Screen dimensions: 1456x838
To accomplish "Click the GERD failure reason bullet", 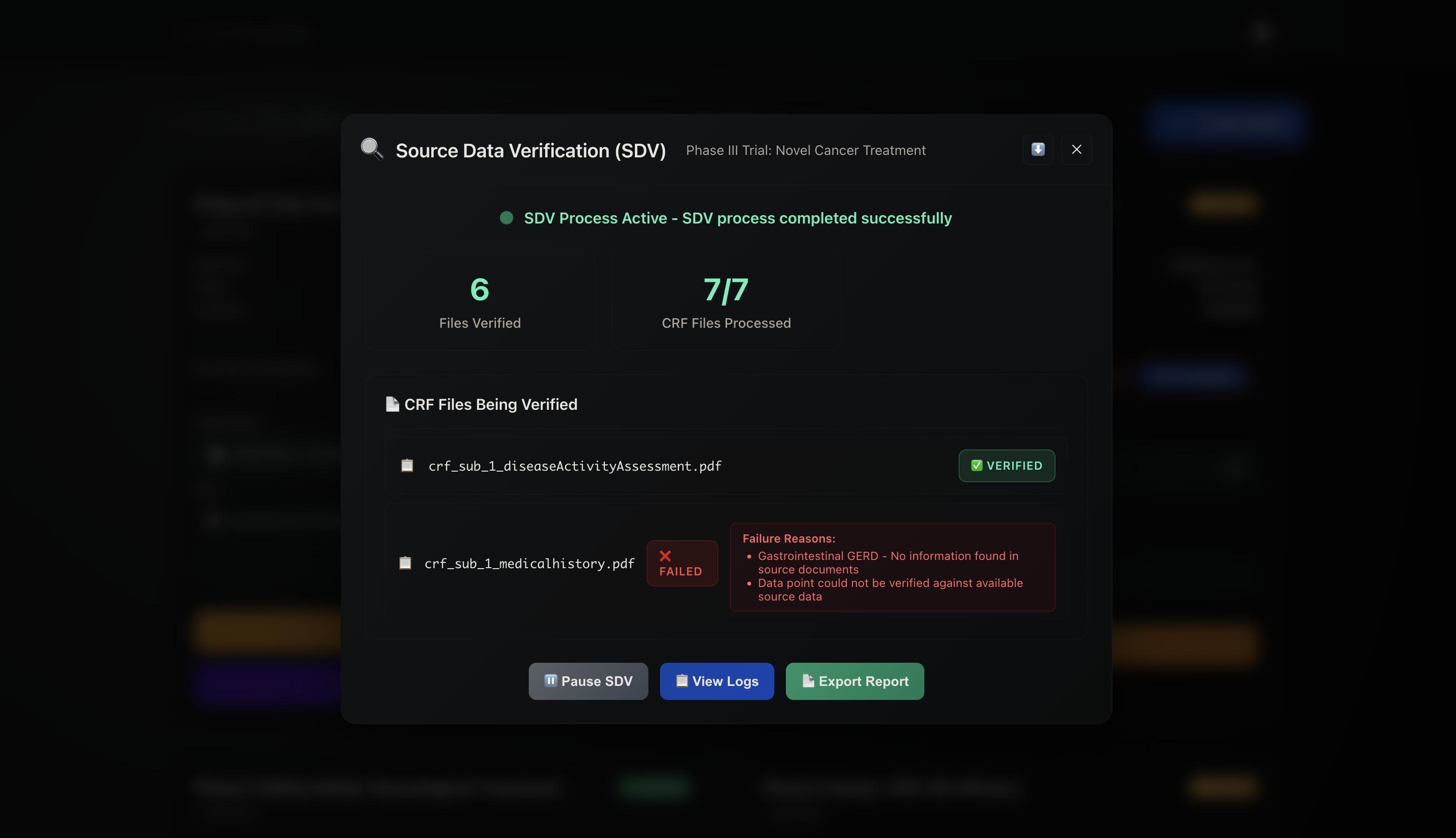I will pyautogui.click(x=887, y=562).
